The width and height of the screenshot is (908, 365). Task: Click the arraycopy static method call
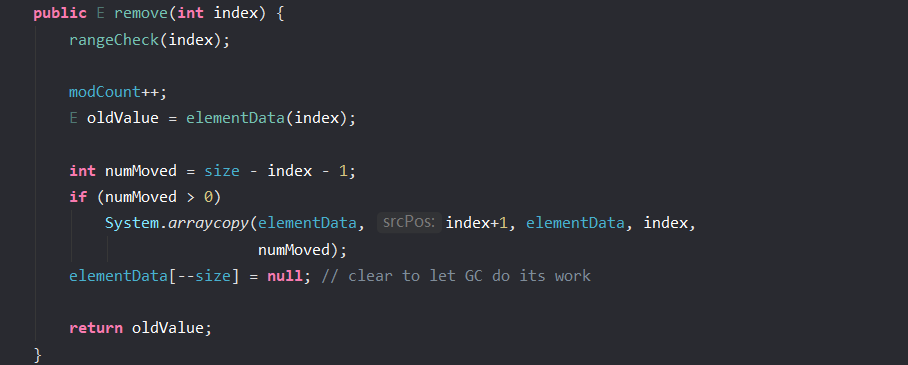point(208,222)
